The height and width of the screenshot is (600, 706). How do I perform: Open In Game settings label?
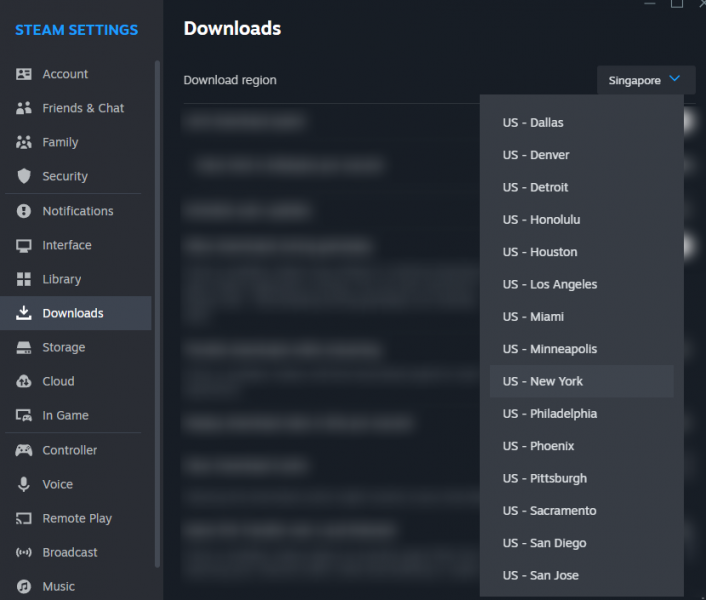click(65, 415)
